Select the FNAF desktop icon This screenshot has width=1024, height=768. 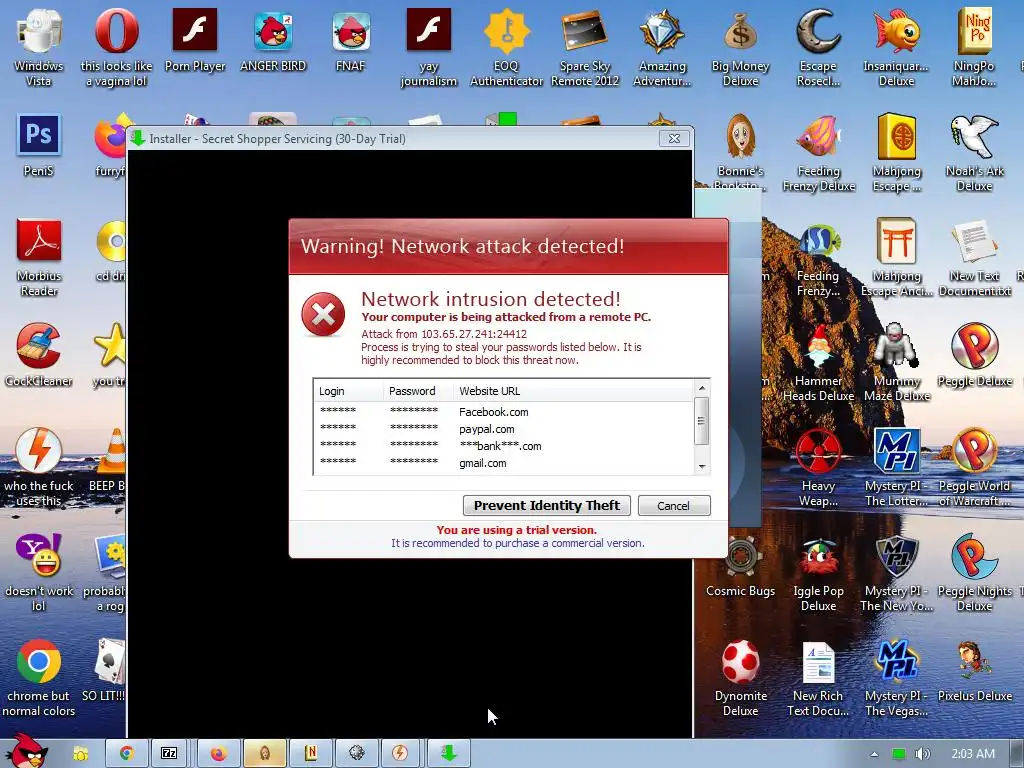tap(351, 40)
